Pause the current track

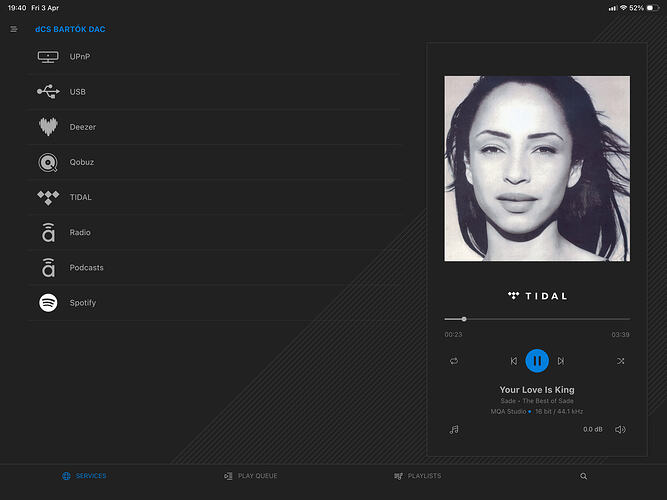[537, 361]
